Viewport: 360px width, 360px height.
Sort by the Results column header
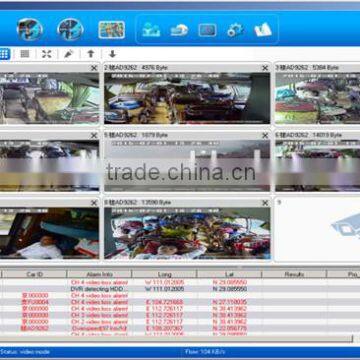(294, 274)
